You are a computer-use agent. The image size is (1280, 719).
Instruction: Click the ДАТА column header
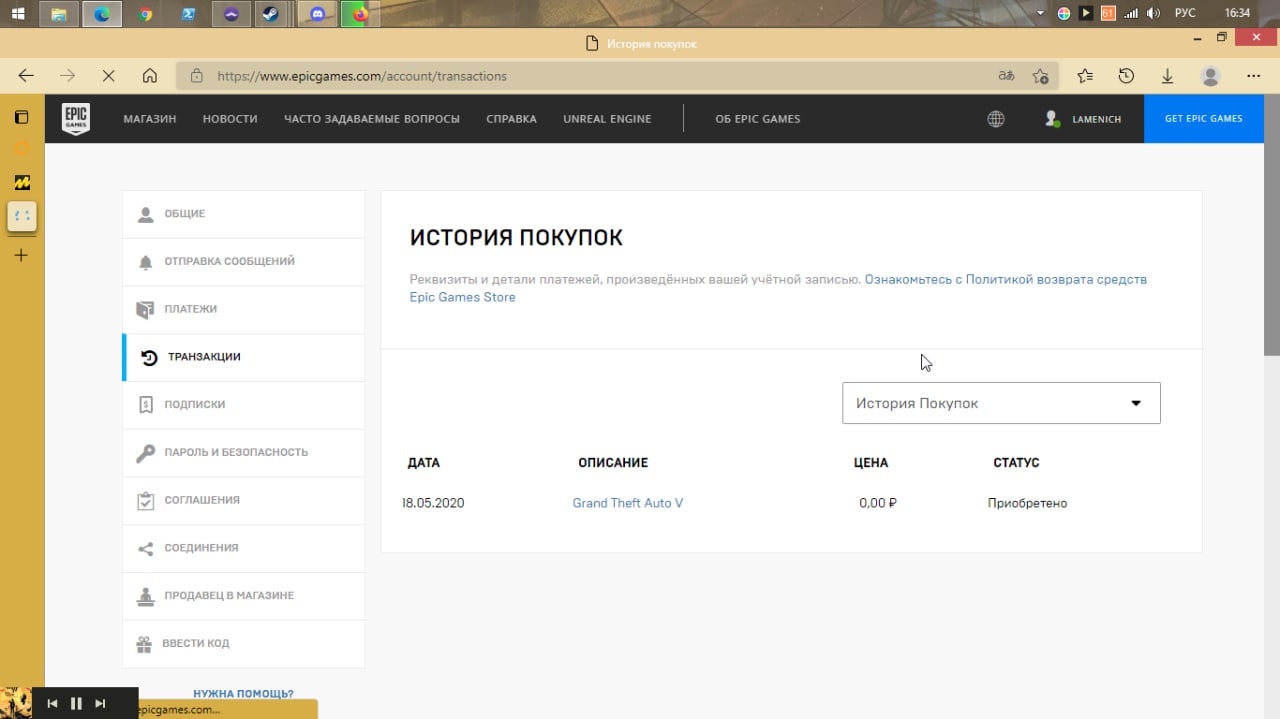click(x=424, y=463)
